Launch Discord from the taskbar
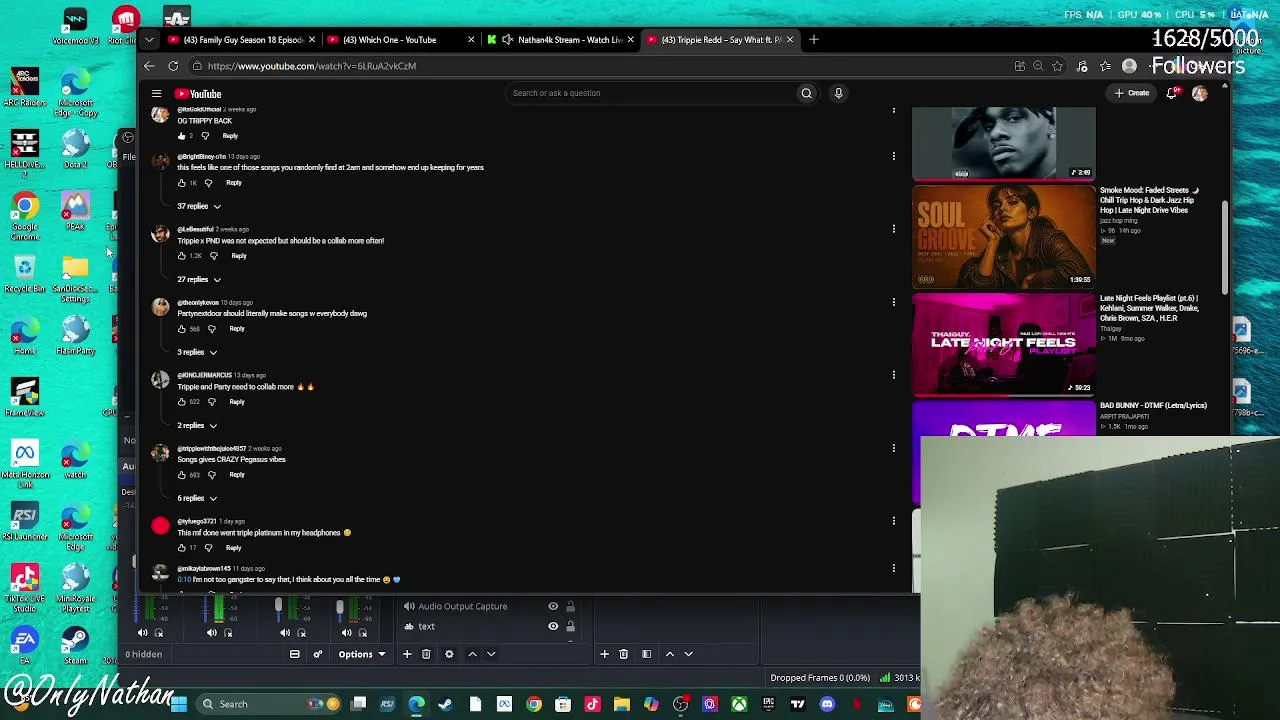 827,704
